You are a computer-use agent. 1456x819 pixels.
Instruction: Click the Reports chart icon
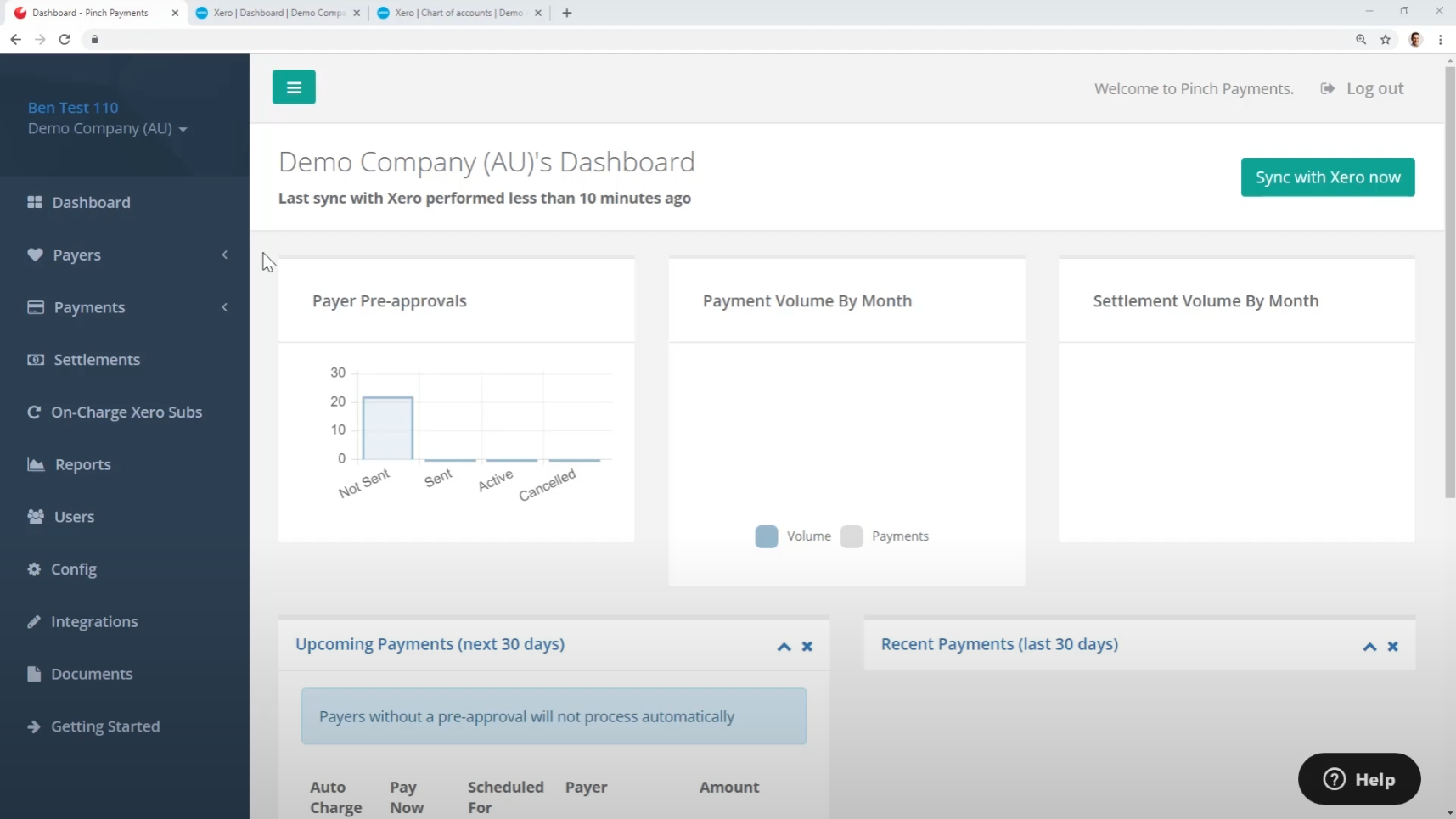[x=36, y=464]
